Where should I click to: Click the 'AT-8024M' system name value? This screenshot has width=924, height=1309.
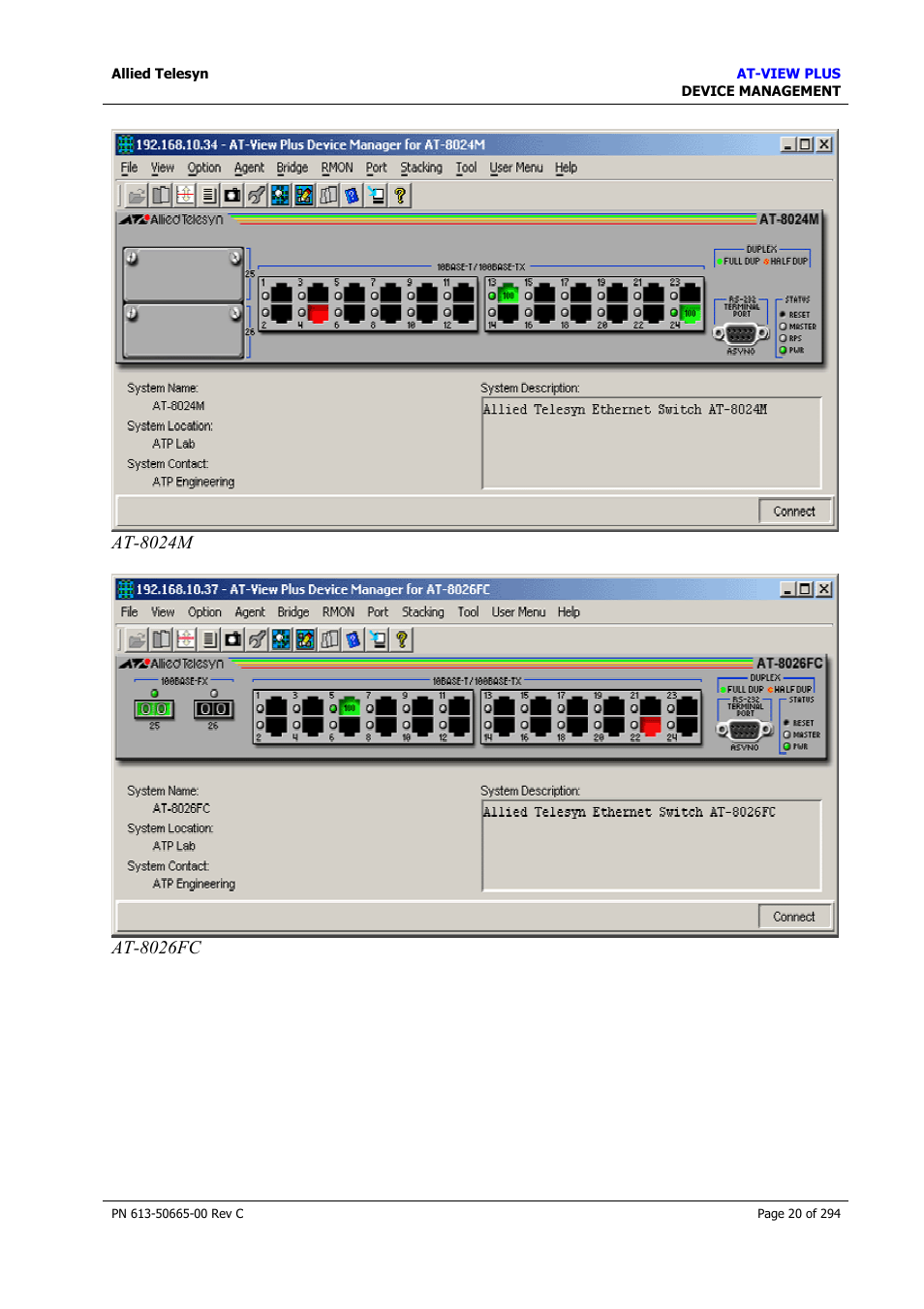click(x=178, y=406)
